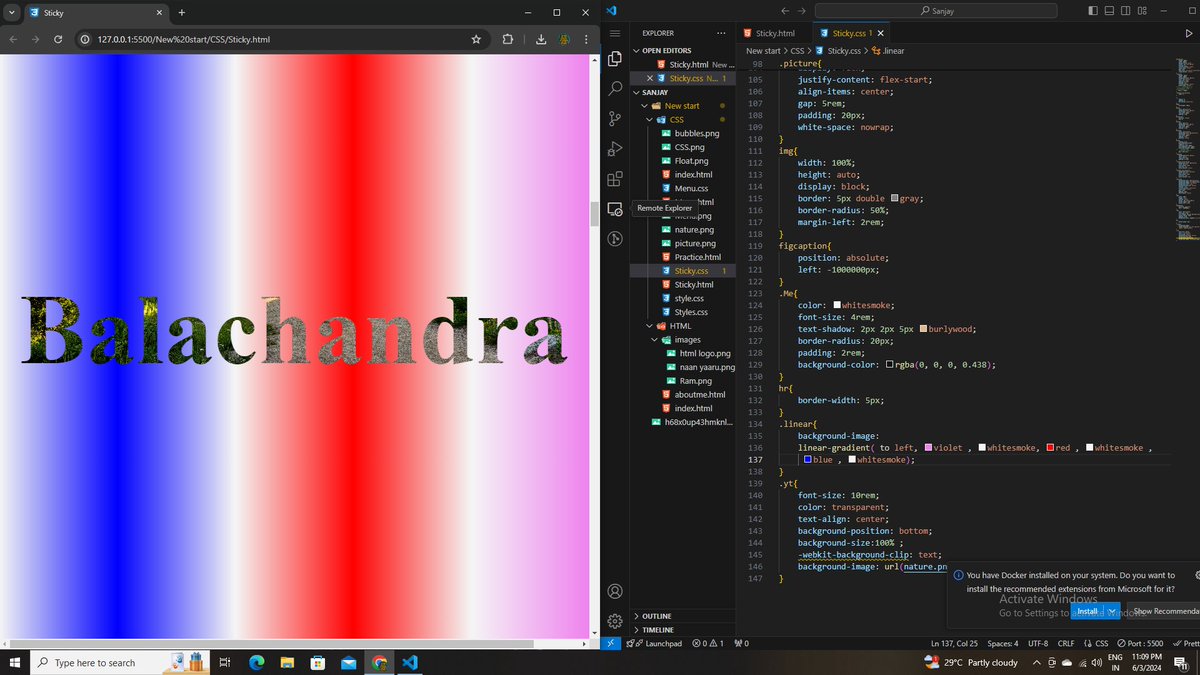1200x675 pixels.
Task: Reload the page in Chrome
Action: click(x=59, y=39)
